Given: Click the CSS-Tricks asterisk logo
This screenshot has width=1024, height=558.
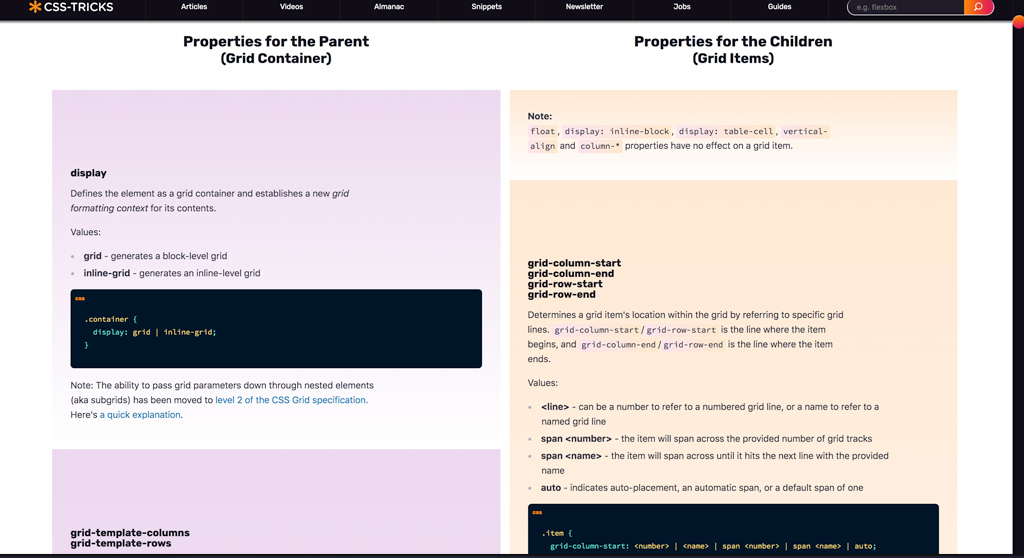Looking at the screenshot, I should click(x=35, y=7).
